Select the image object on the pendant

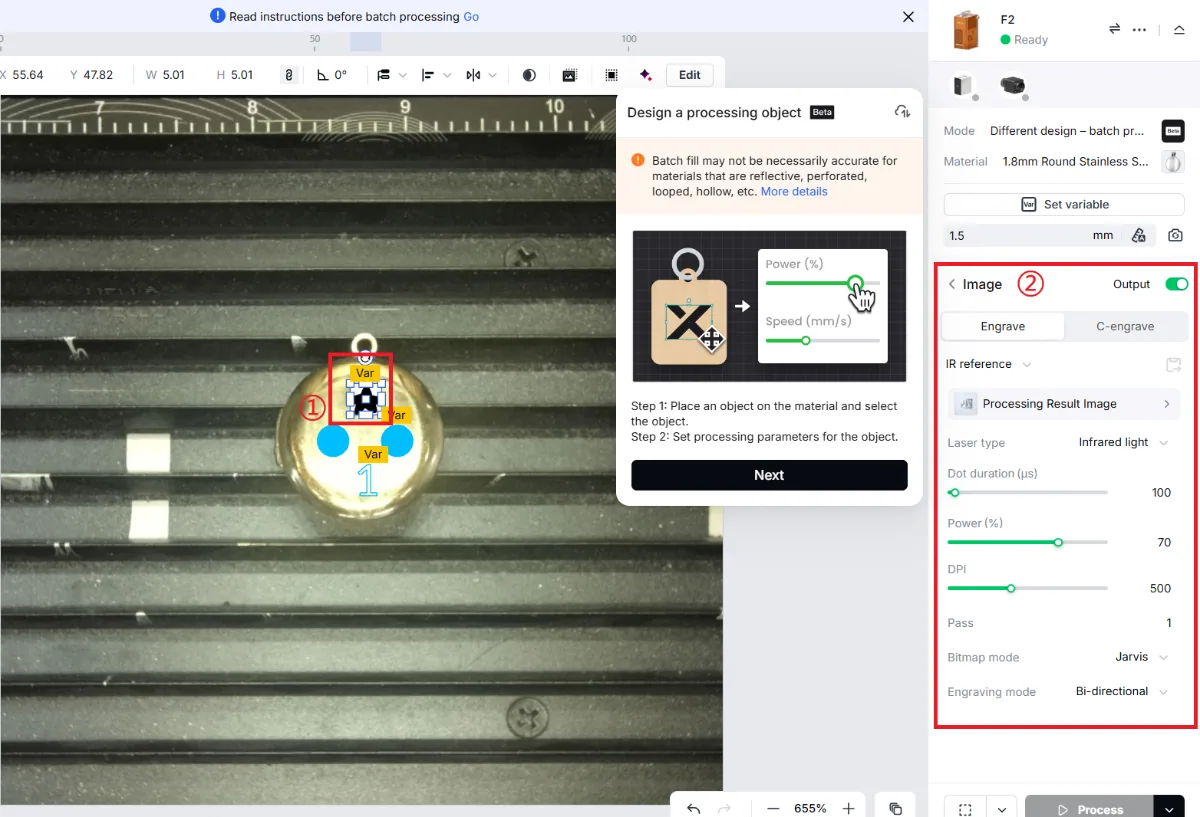[366, 398]
